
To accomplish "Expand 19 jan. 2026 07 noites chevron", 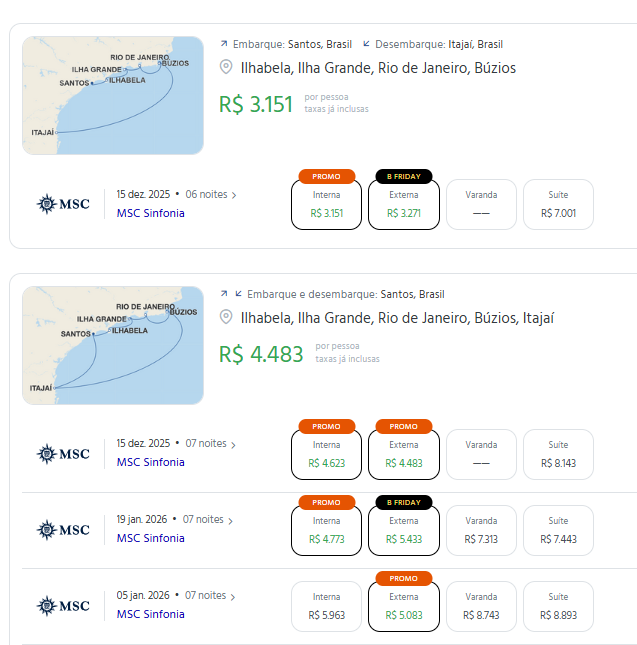I will pos(231,521).
